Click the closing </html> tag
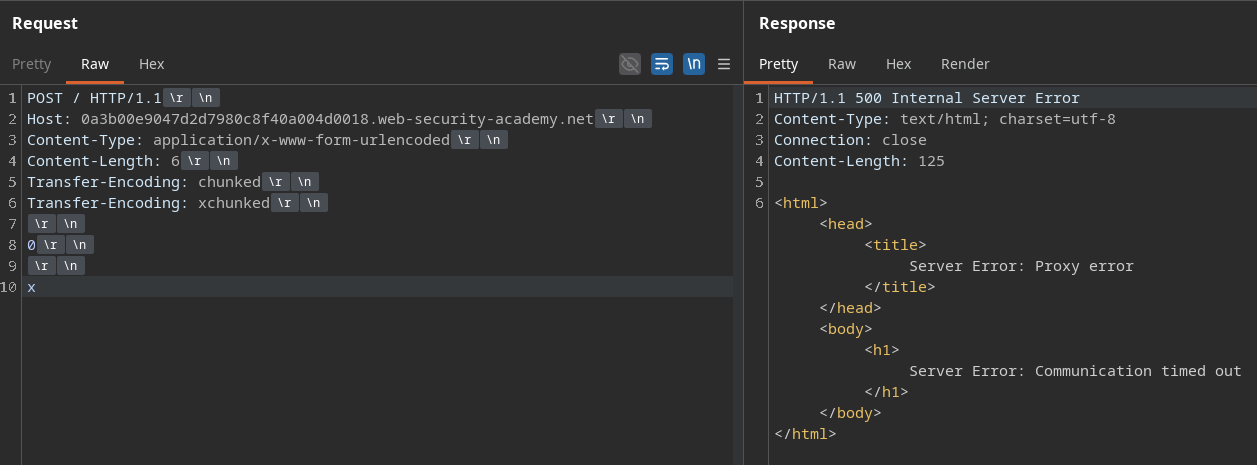This screenshot has width=1257, height=465. pyautogui.click(x=805, y=434)
